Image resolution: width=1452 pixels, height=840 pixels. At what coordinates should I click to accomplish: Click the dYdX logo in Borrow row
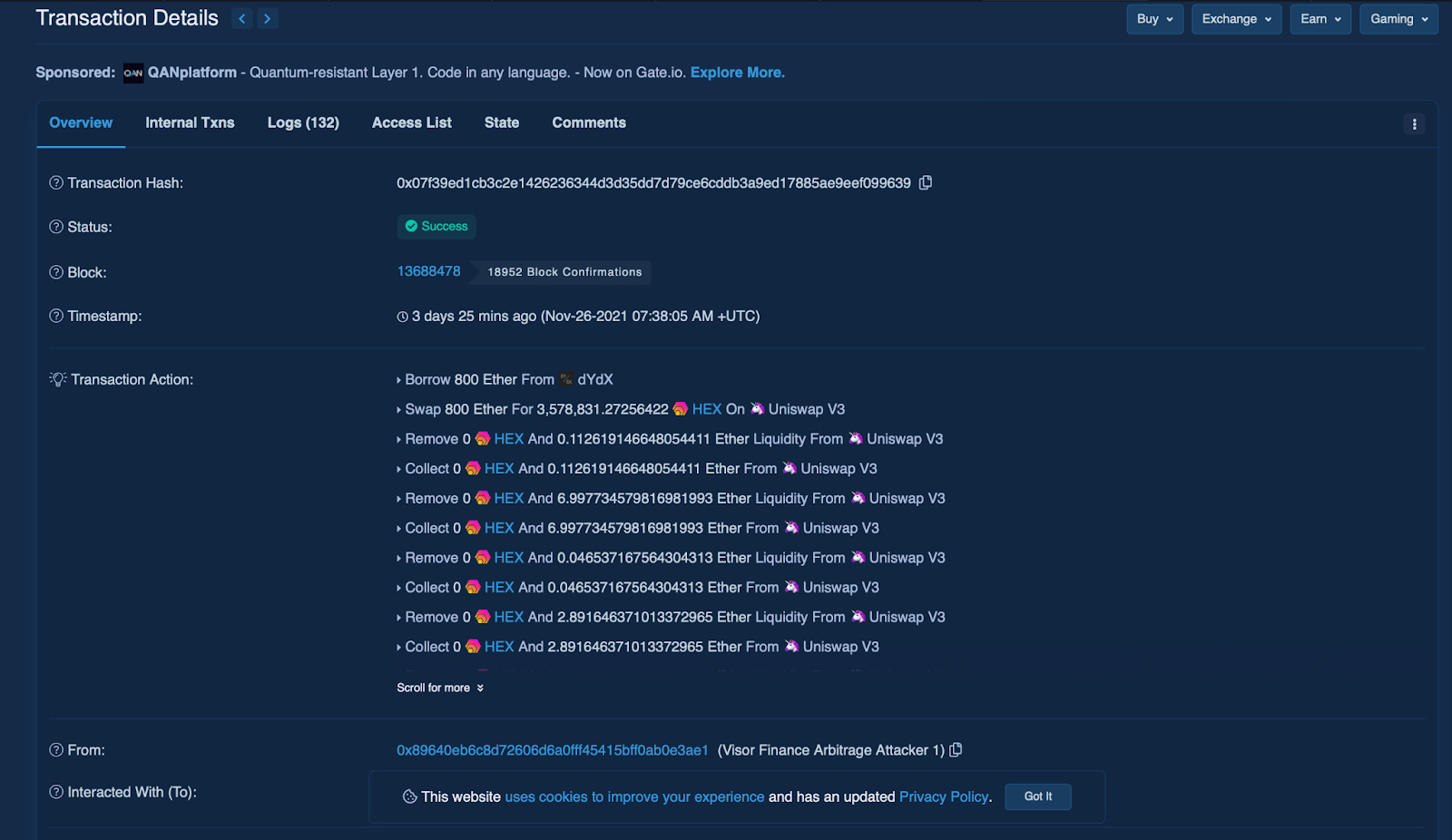click(x=566, y=379)
